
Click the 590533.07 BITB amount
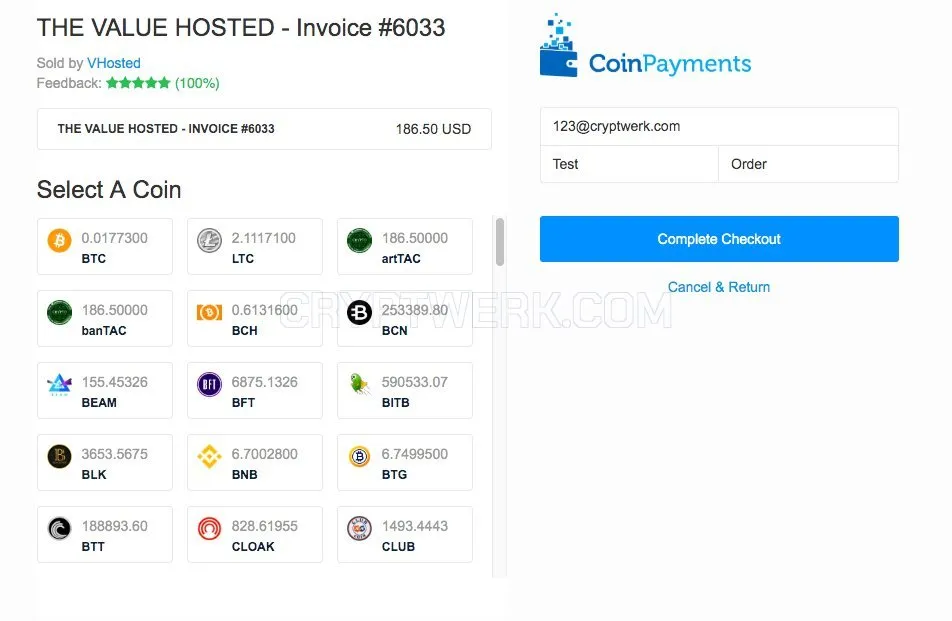click(x=415, y=382)
